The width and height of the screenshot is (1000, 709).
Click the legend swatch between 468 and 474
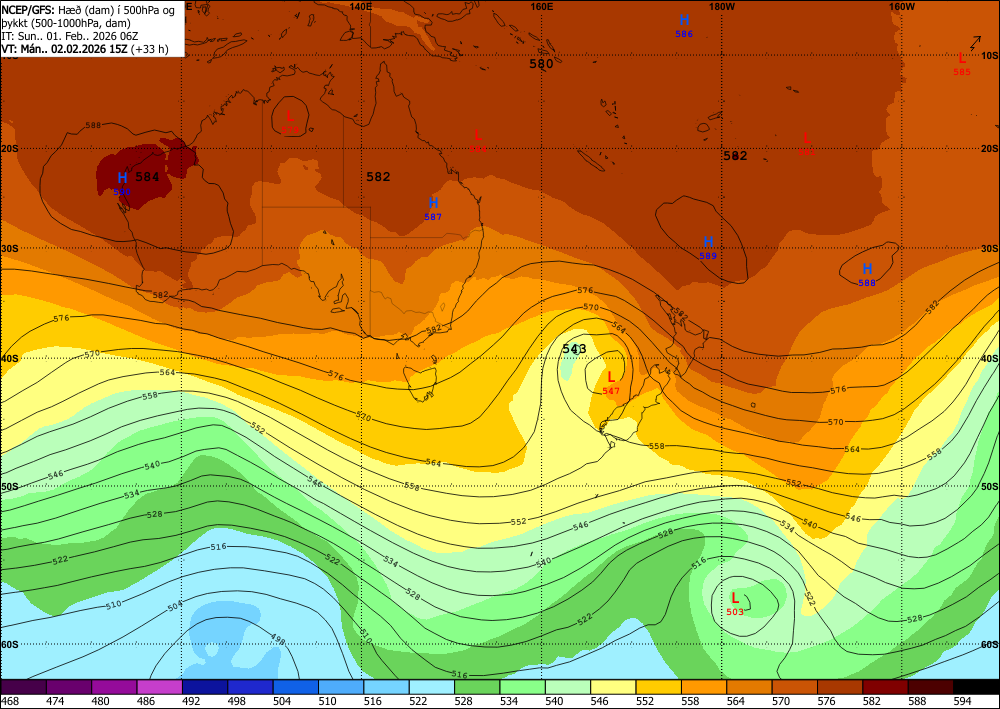pyautogui.click(x=24, y=687)
